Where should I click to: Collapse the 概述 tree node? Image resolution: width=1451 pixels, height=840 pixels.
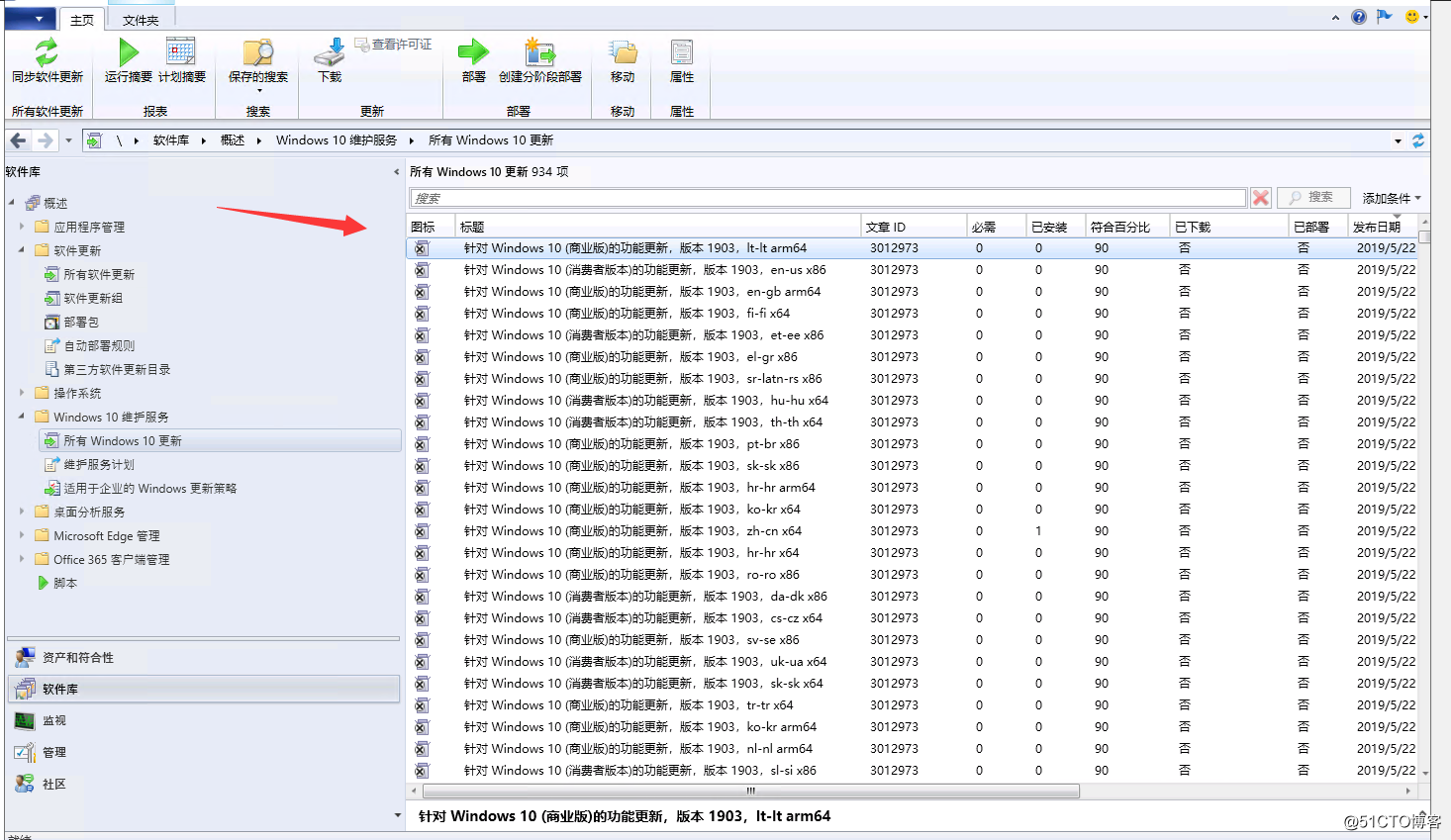pyautogui.click(x=12, y=203)
